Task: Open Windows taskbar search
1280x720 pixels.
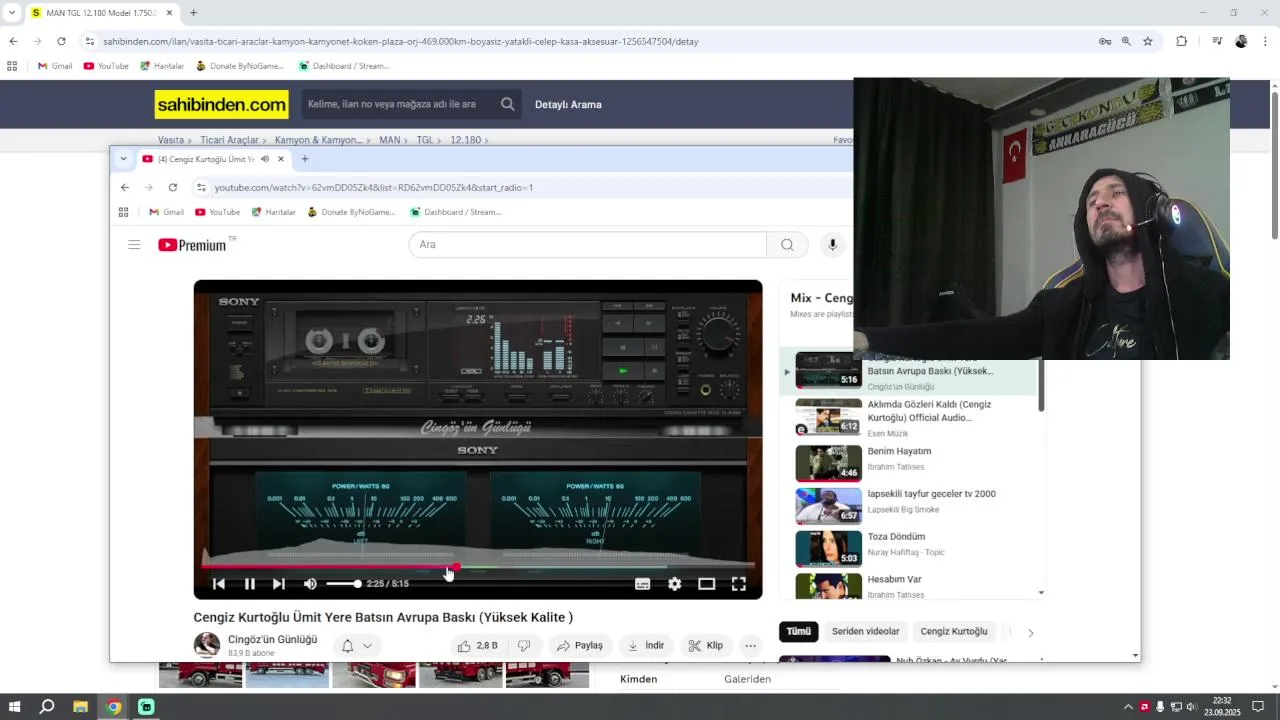Action: (47, 707)
